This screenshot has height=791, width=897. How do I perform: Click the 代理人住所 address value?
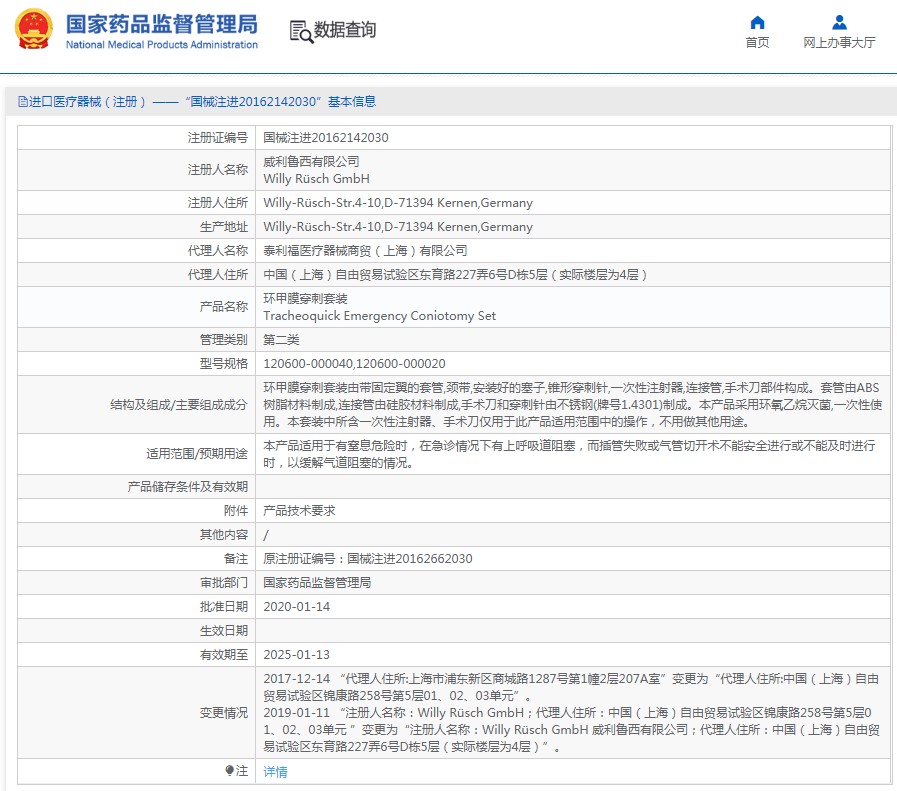(455, 275)
